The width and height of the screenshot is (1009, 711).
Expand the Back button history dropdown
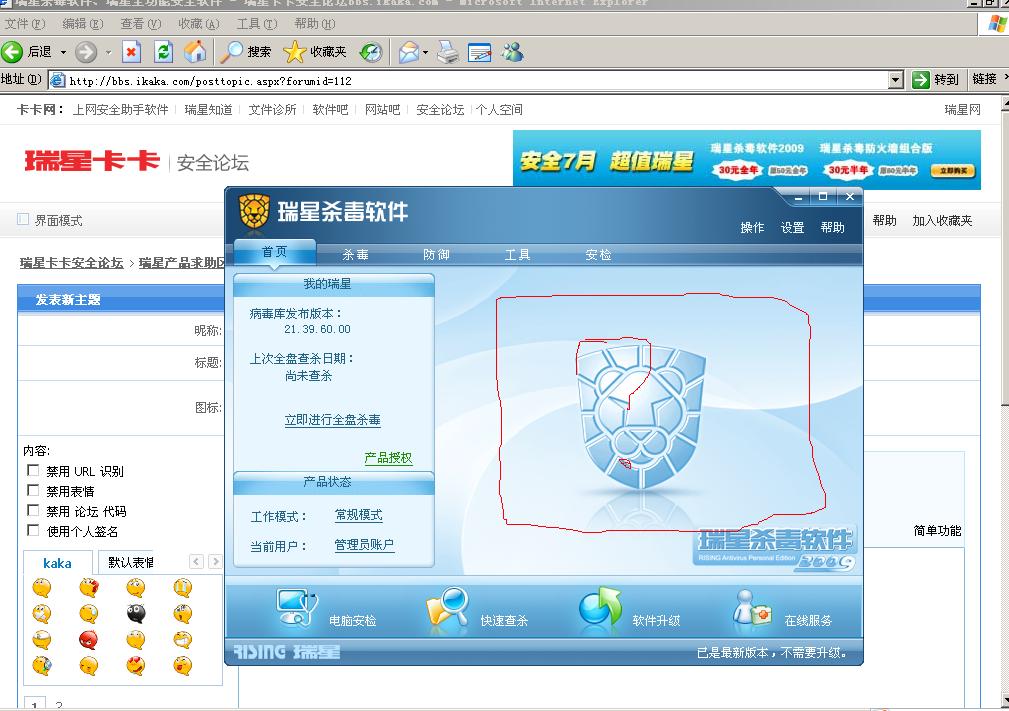[x=63, y=52]
